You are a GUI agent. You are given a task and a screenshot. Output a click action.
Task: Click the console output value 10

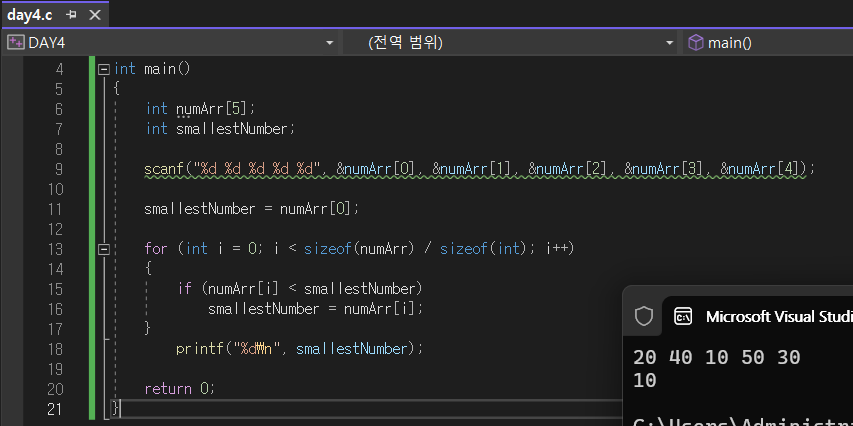(x=645, y=380)
